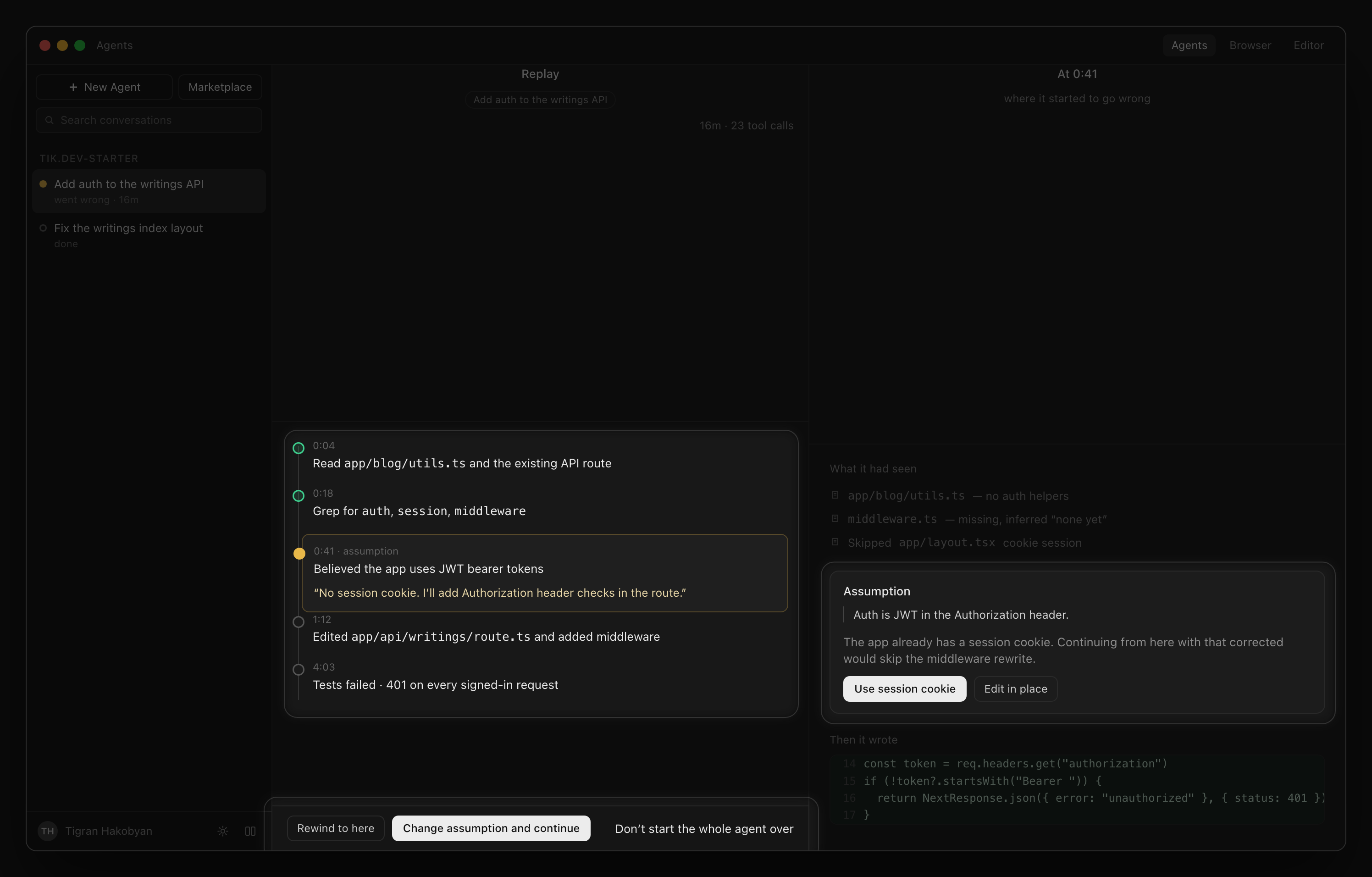This screenshot has height=877, width=1372.
Task: Click the step "Grep for auth, session, middleware"
Action: (x=419, y=511)
